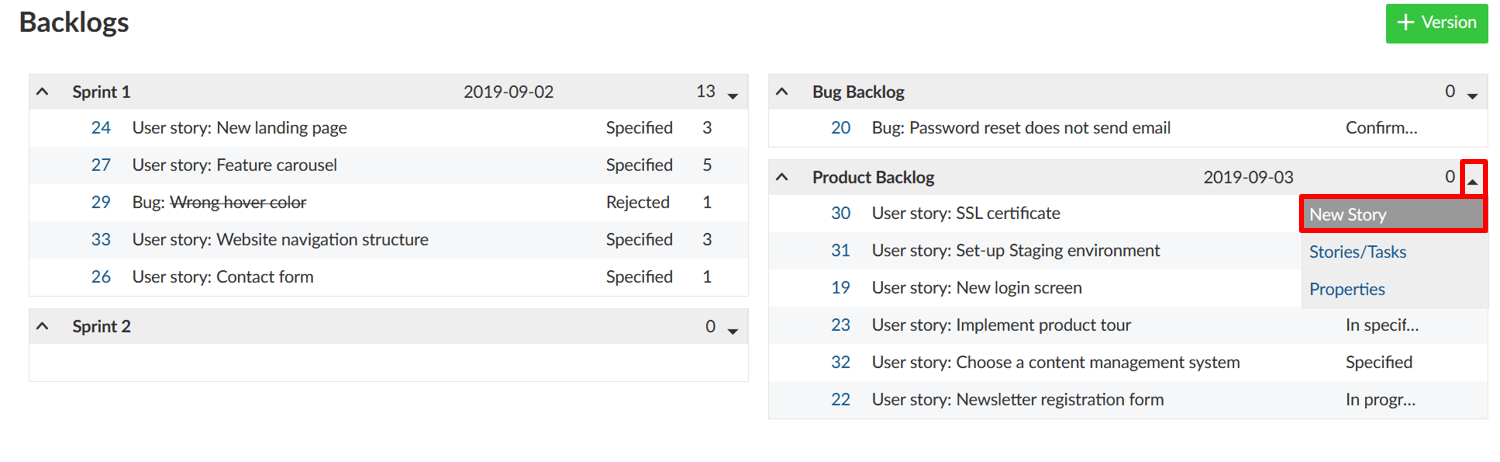Collapse the Sprint 1 backlog
This screenshot has height=462, width=1500.
click(42, 92)
